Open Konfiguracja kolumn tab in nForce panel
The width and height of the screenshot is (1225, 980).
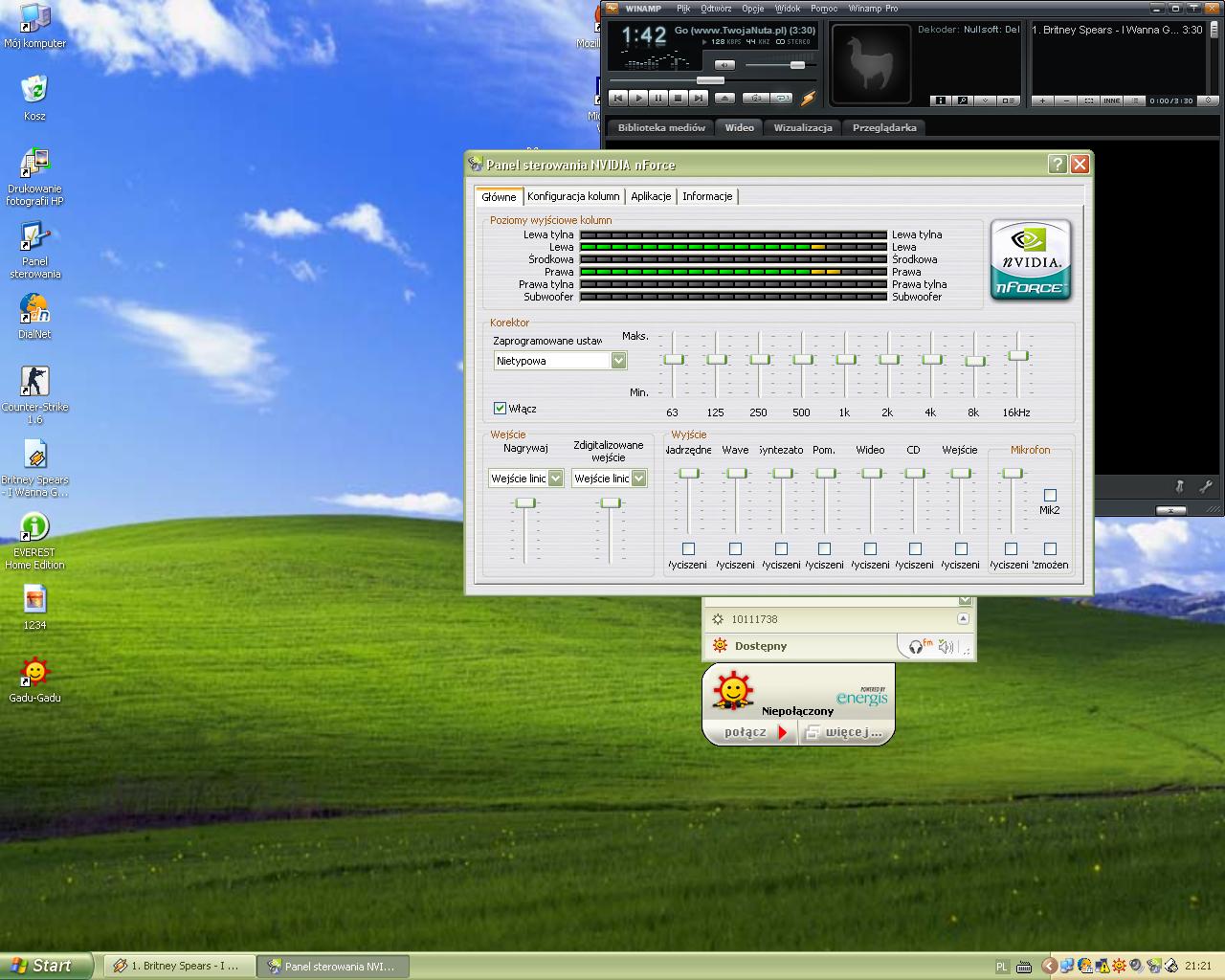pos(573,196)
